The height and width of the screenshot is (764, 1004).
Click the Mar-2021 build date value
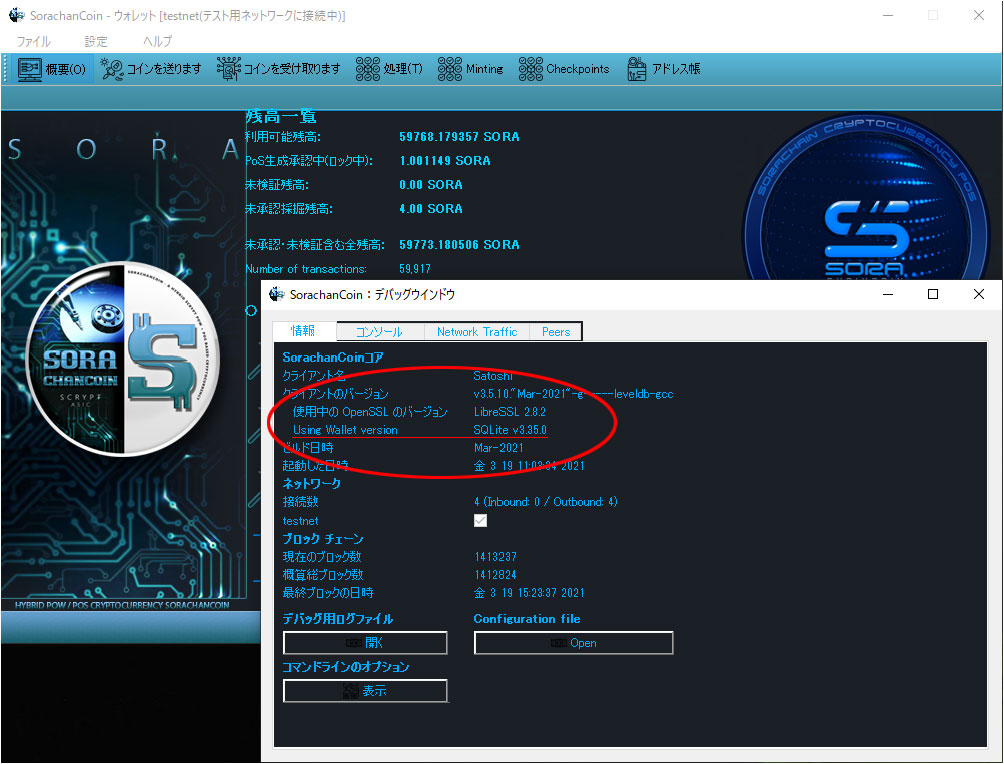[498, 448]
